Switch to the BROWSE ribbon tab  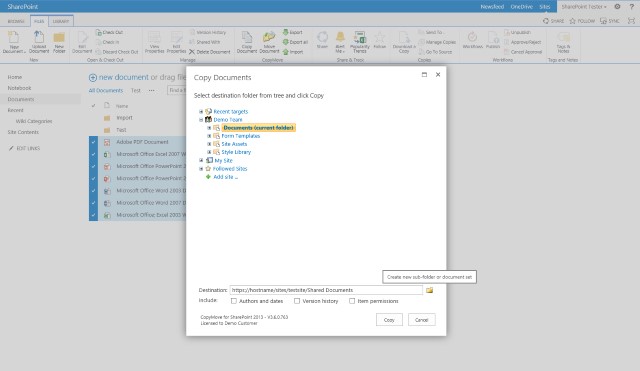pos(16,21)
